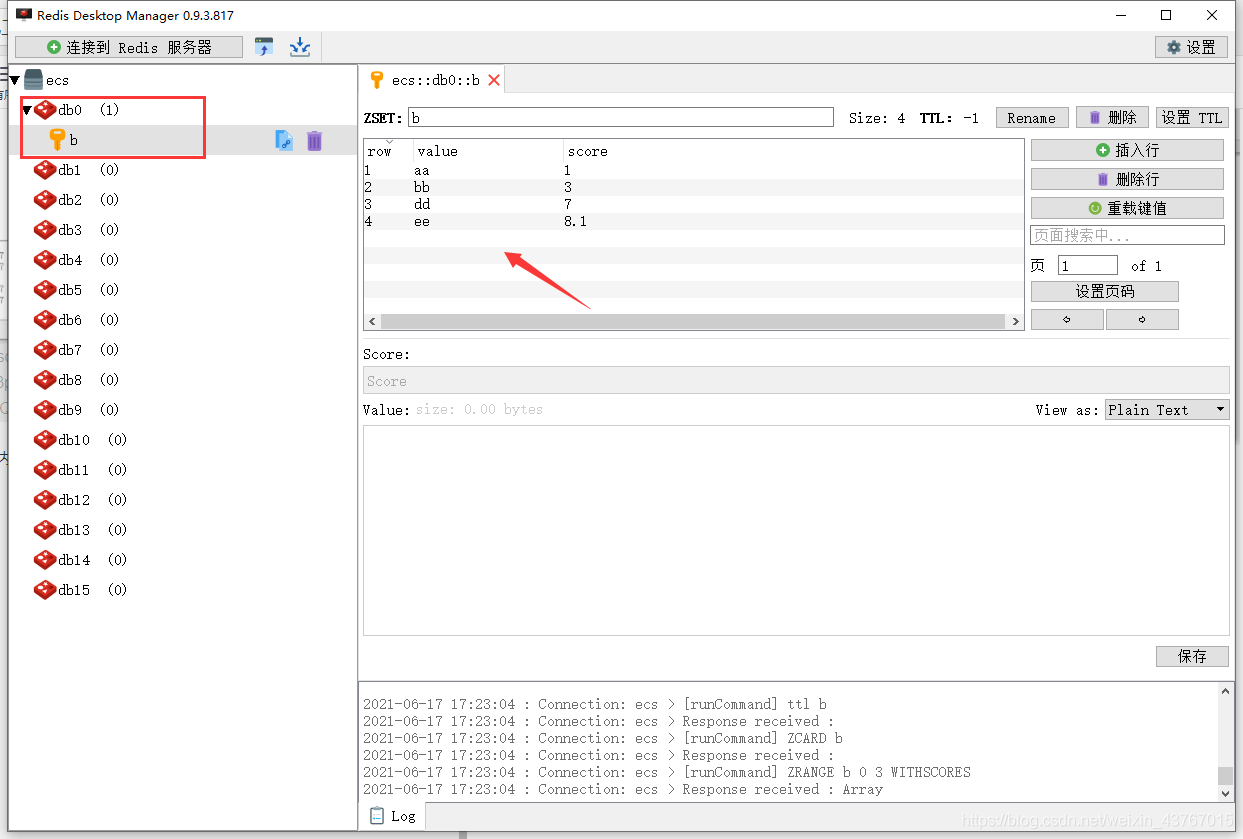Screen dimensions: 1243x839
Task: Click the ZRANGE b 0 3 WITHSCORES log line
Action: [x=667, y=772]
